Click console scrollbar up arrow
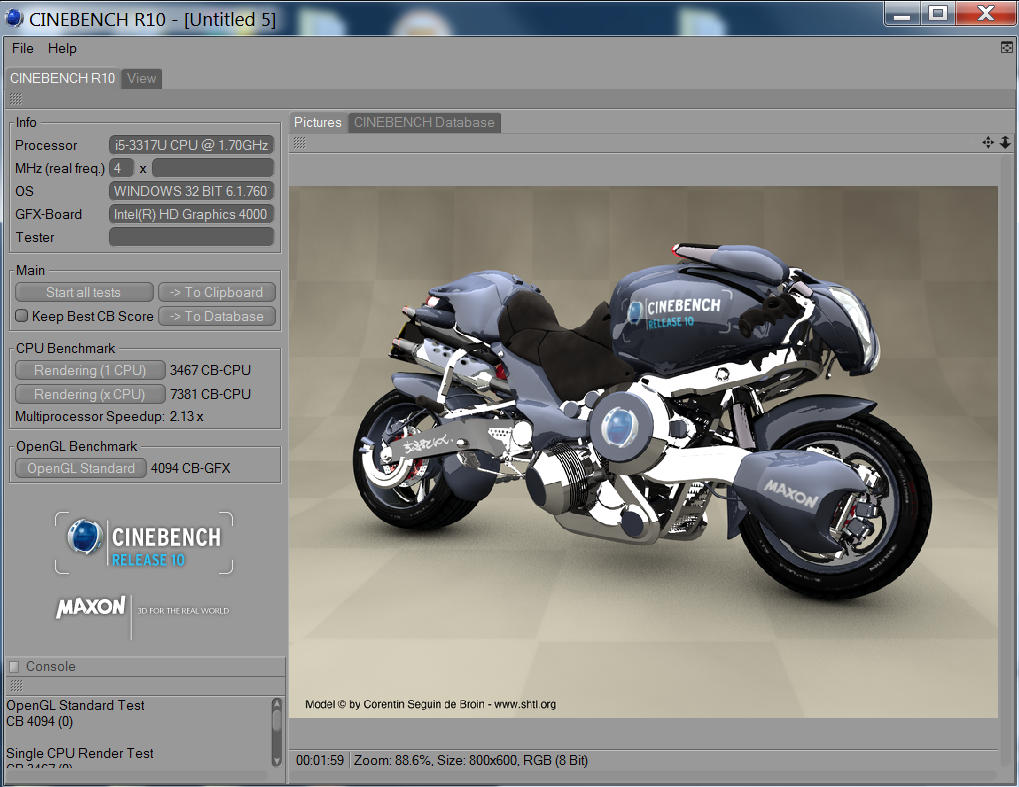This screenshot has height=787, width=1019. point(277,704)
